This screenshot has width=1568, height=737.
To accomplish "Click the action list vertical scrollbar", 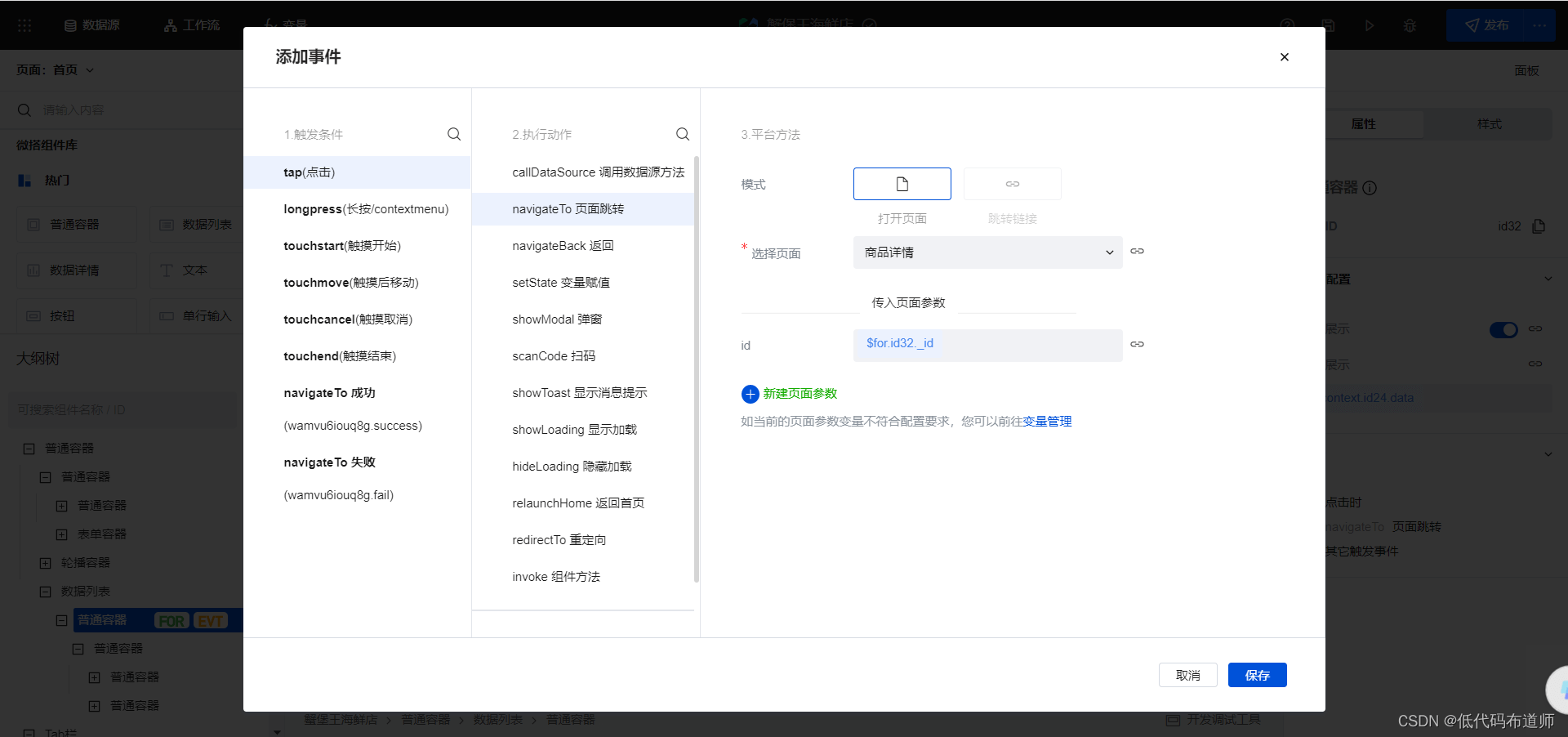I will [x=697, y=368].
